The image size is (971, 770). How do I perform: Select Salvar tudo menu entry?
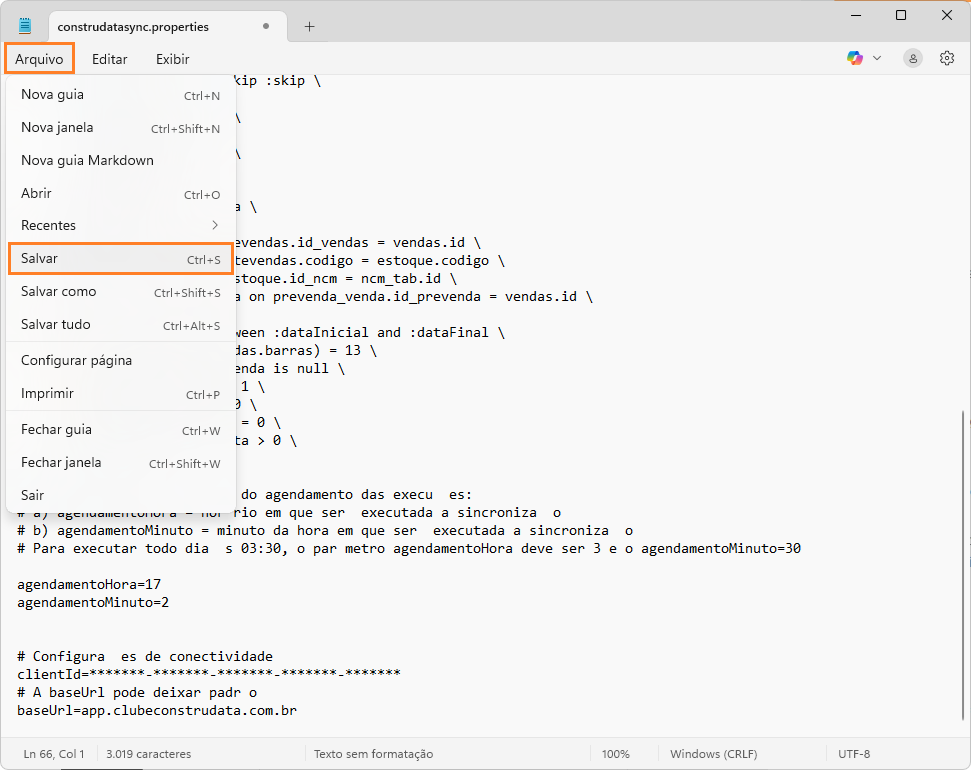point(121,325)
